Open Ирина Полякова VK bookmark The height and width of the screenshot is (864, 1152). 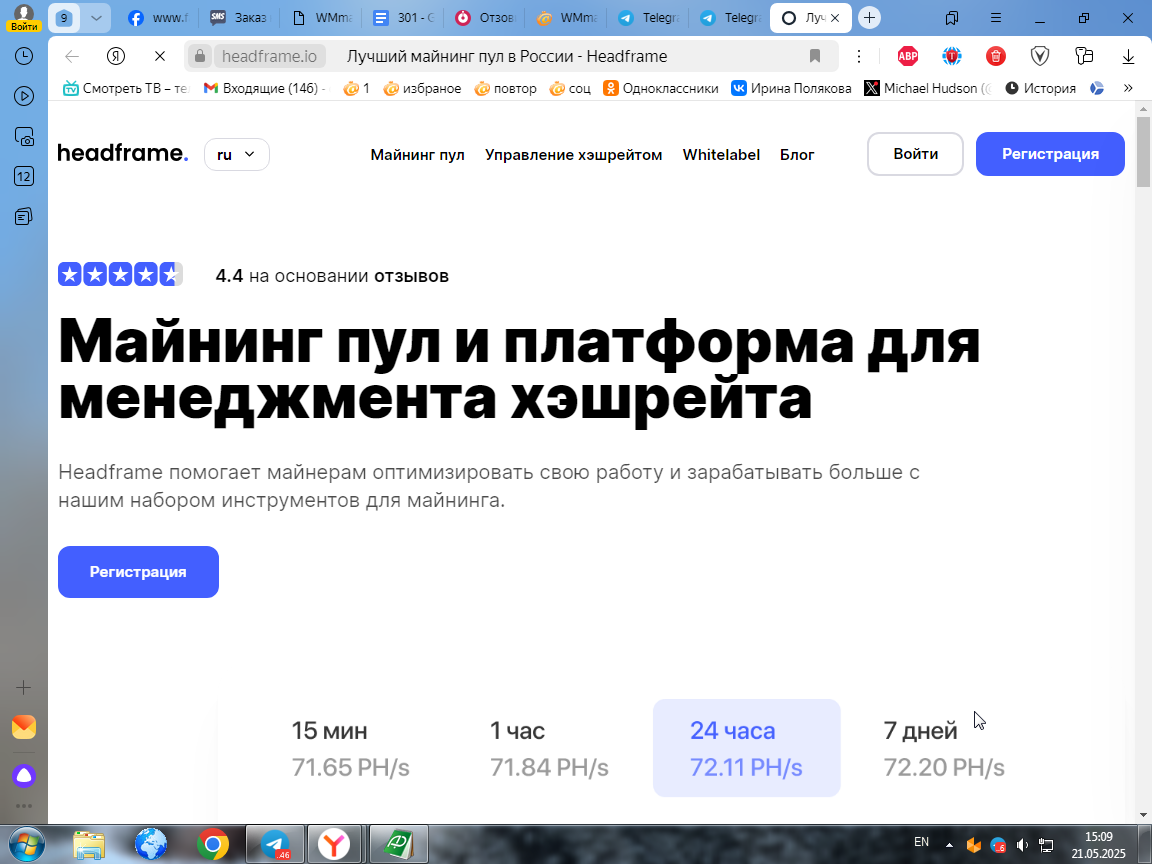click(x=791, y=88)
